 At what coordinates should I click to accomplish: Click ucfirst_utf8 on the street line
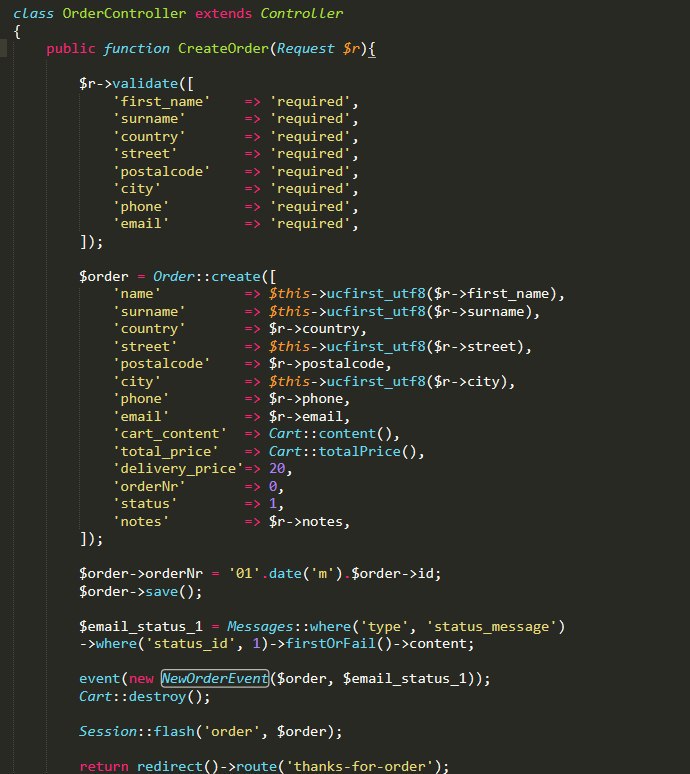point(376,347)
